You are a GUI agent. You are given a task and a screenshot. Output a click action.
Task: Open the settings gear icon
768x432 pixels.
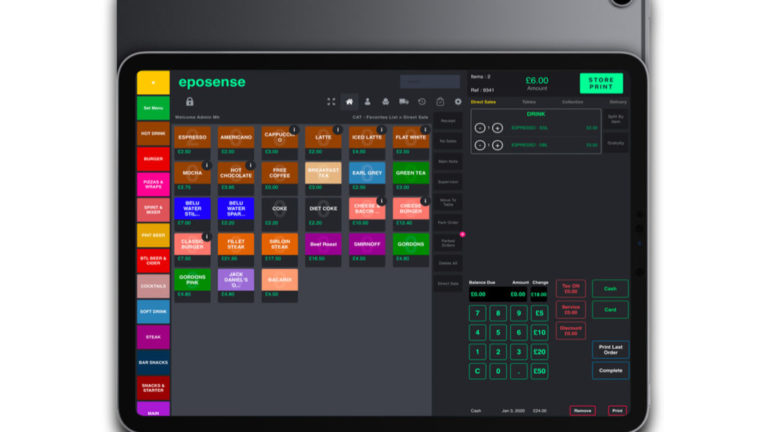click(458, 102)
